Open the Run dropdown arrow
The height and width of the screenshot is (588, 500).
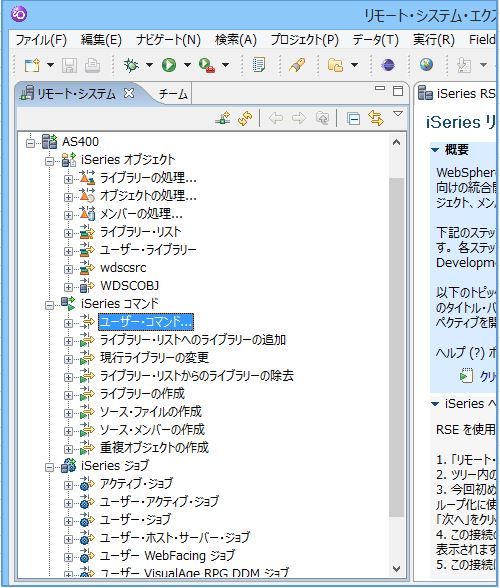coord(187,65)
